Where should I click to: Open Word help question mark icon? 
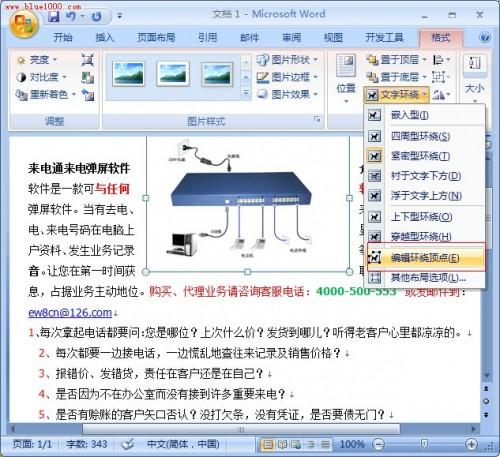(485, 37)
